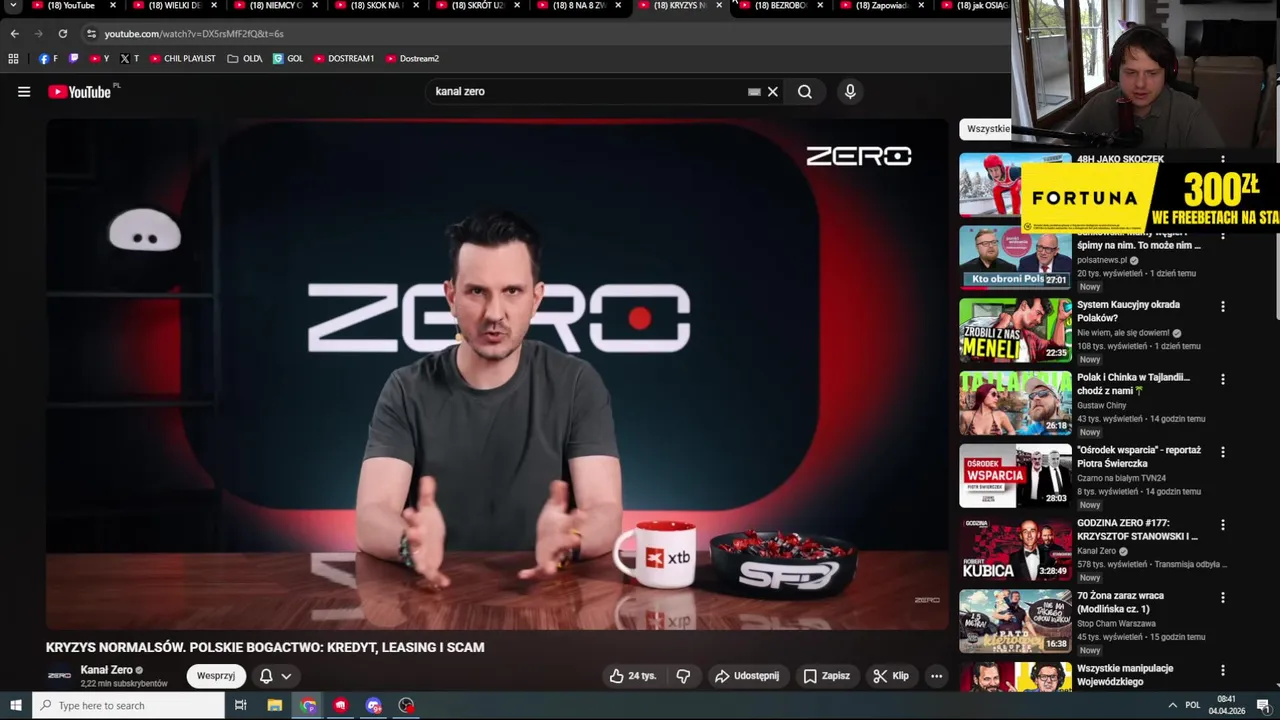The image size is (1280, 720).
Task: Open Ośrodek wsparcia reportaż video title
Action: click(1139, 457)
